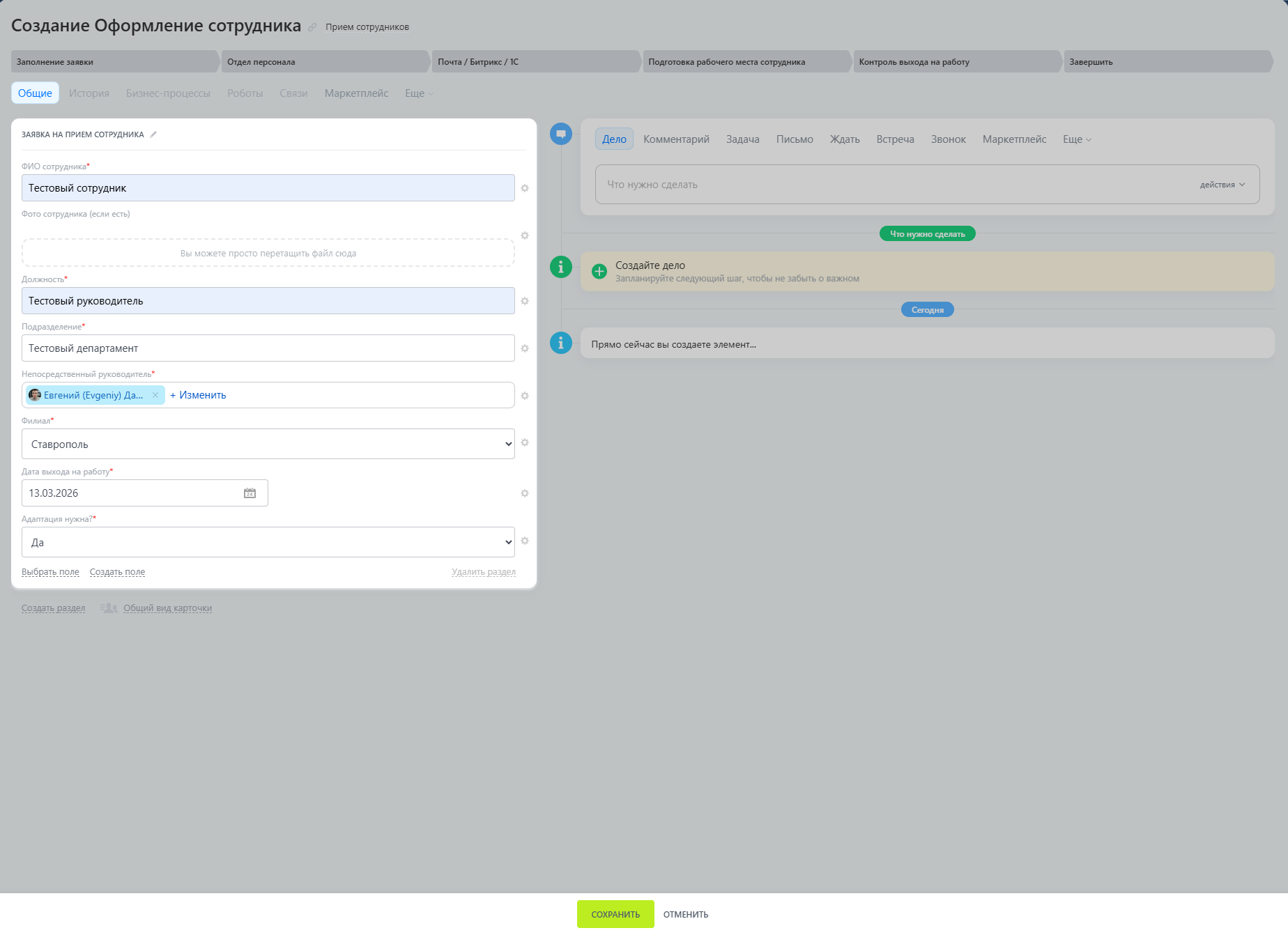
Task: Focus the Подразделение input field
Action: point(268,348)
